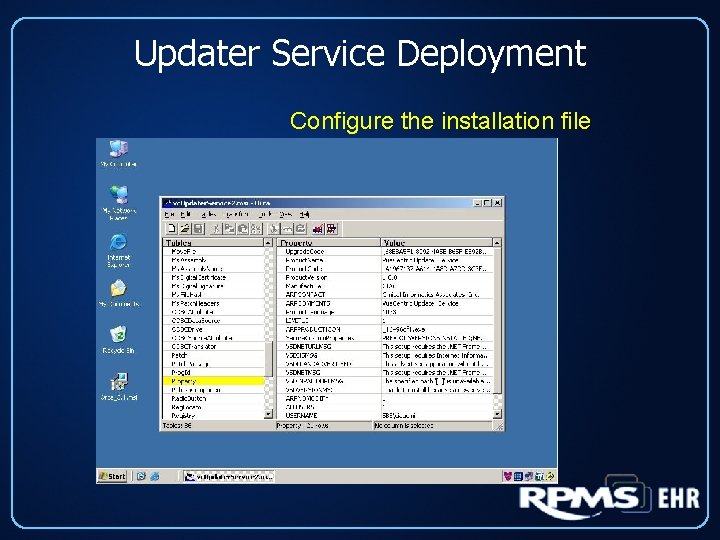Viewport: 720px width, 540px height.
Task: Click the Property column header
Action: pyautogui.click(x=329, y=242)
